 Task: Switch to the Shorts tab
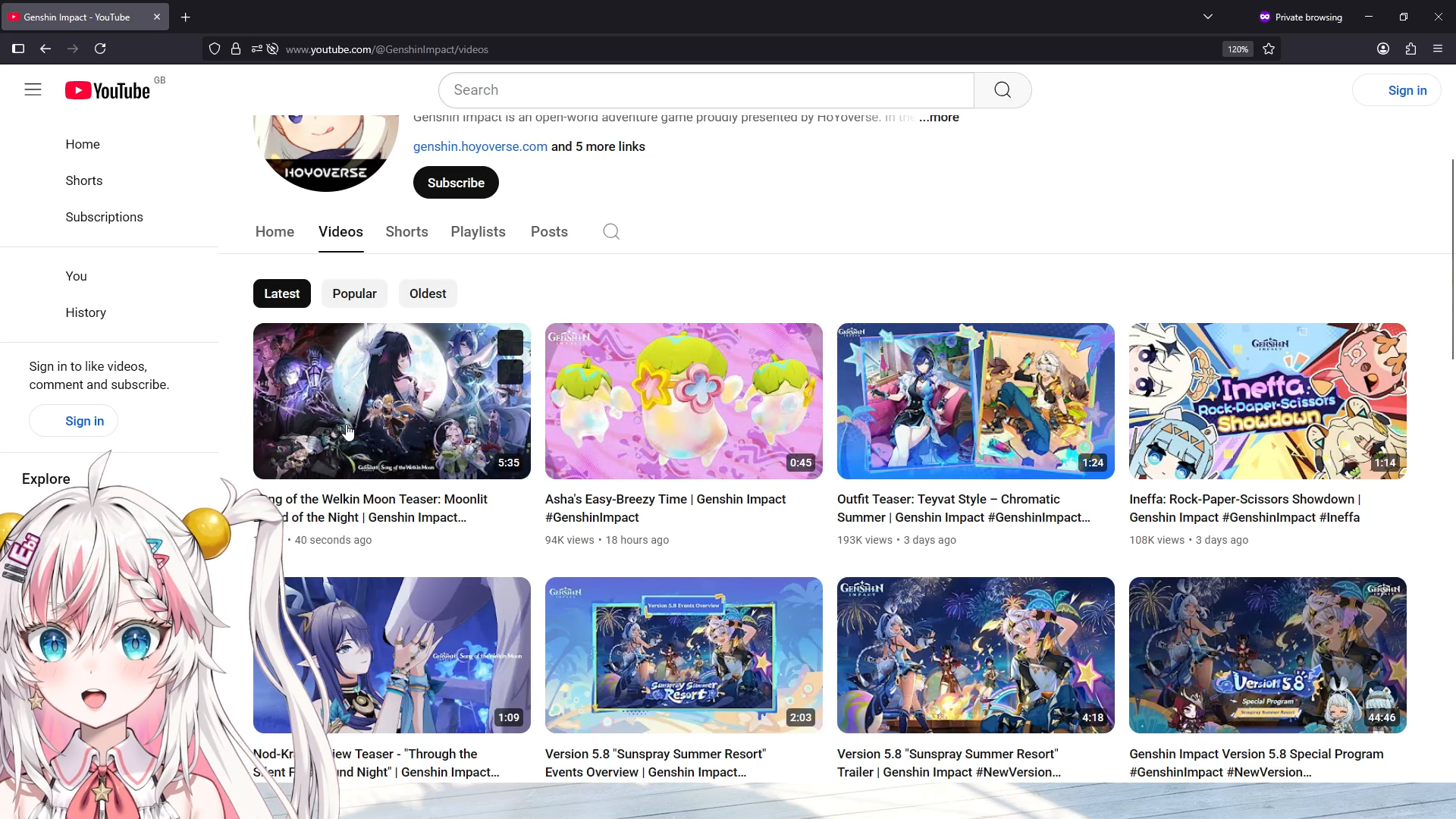pos(406,232)
